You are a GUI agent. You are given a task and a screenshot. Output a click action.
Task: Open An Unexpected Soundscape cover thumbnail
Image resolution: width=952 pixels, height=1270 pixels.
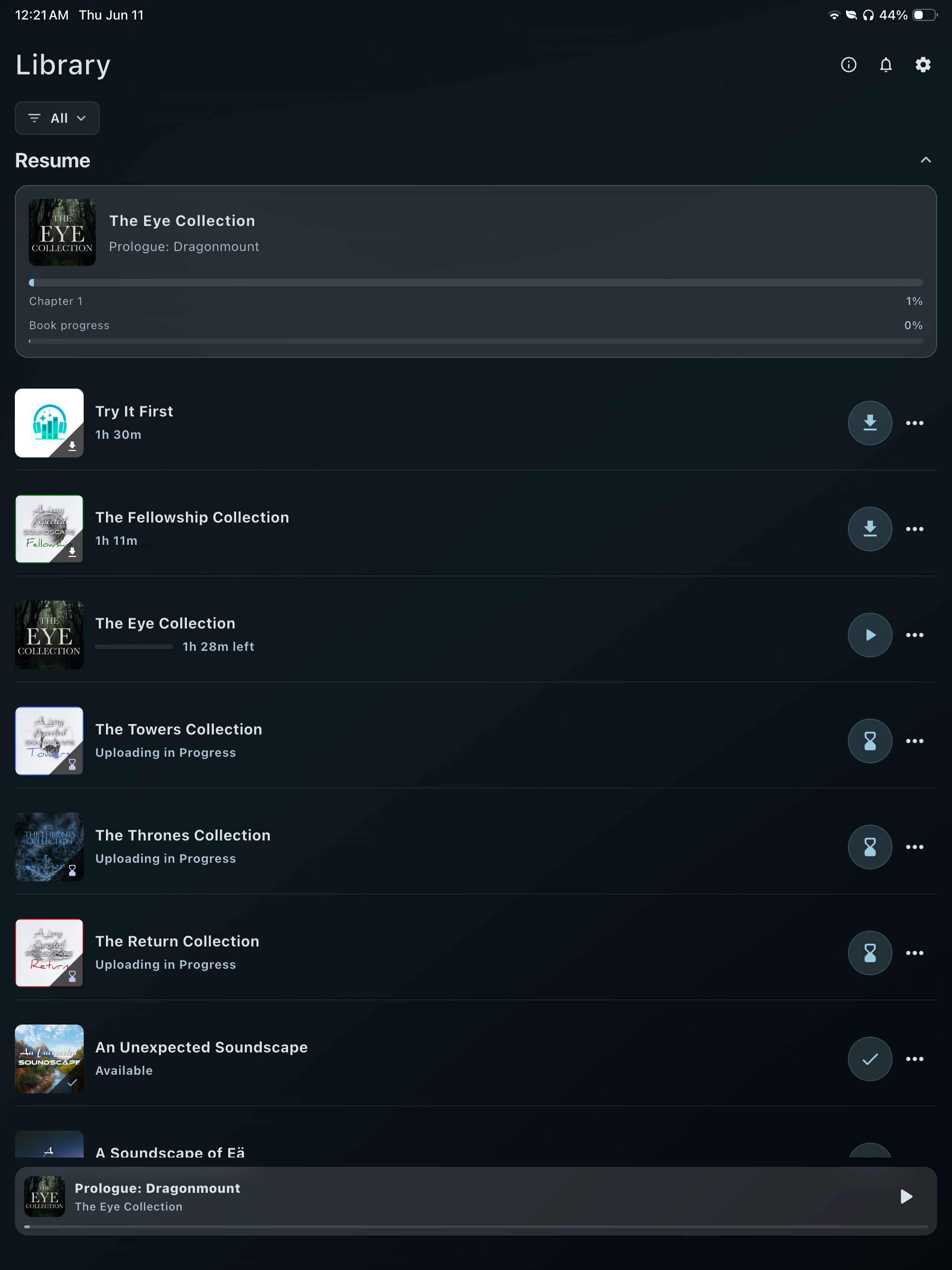pos(49,1059)
